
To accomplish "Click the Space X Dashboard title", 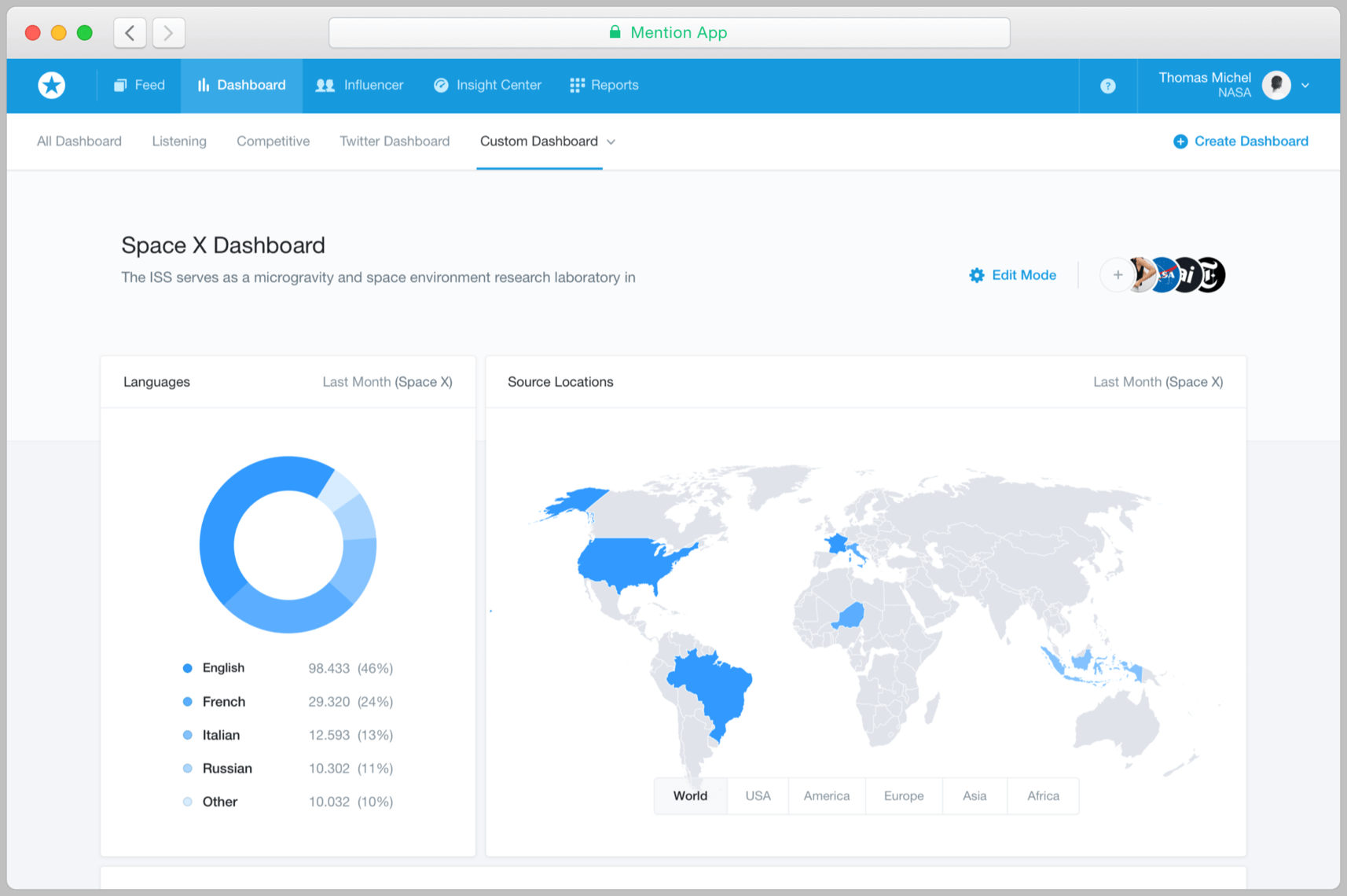I will click(x=223, y=245).
